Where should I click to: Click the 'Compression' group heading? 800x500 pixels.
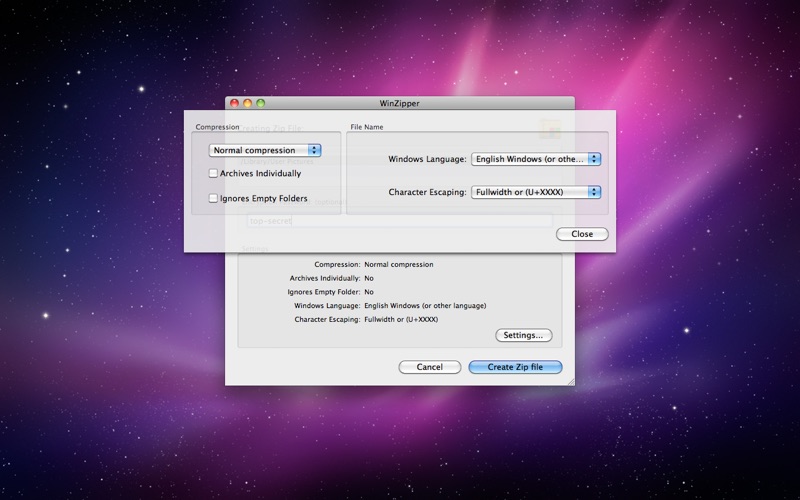tap(217, 127)
